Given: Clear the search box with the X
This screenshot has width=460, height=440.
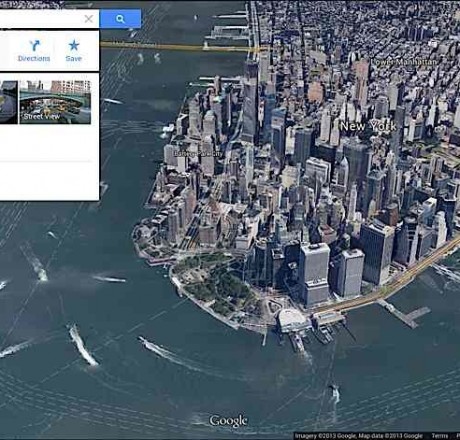Looking at the screenshot, I should point(89,19).
